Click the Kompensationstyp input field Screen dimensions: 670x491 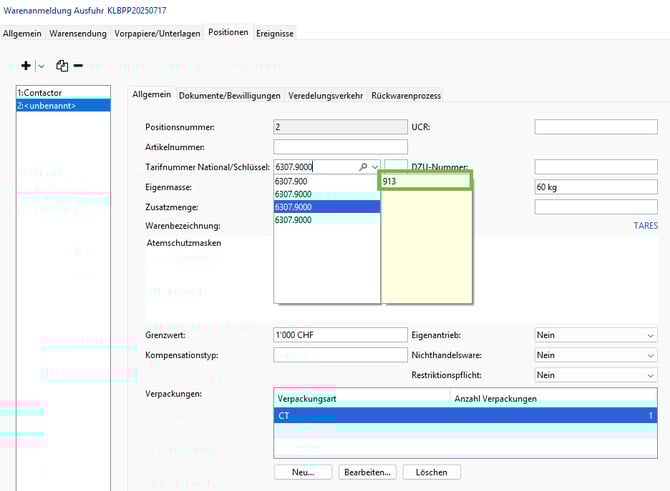pyautogui.click(x=340, y=355)
